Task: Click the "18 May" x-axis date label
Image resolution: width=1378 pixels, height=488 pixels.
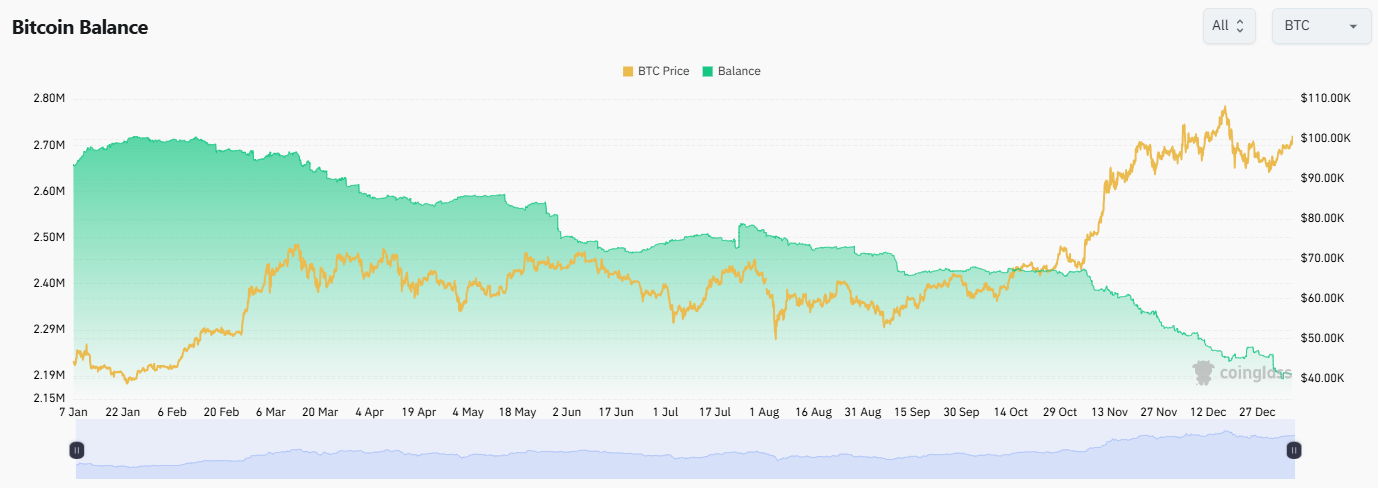Action: pos(517,412)
